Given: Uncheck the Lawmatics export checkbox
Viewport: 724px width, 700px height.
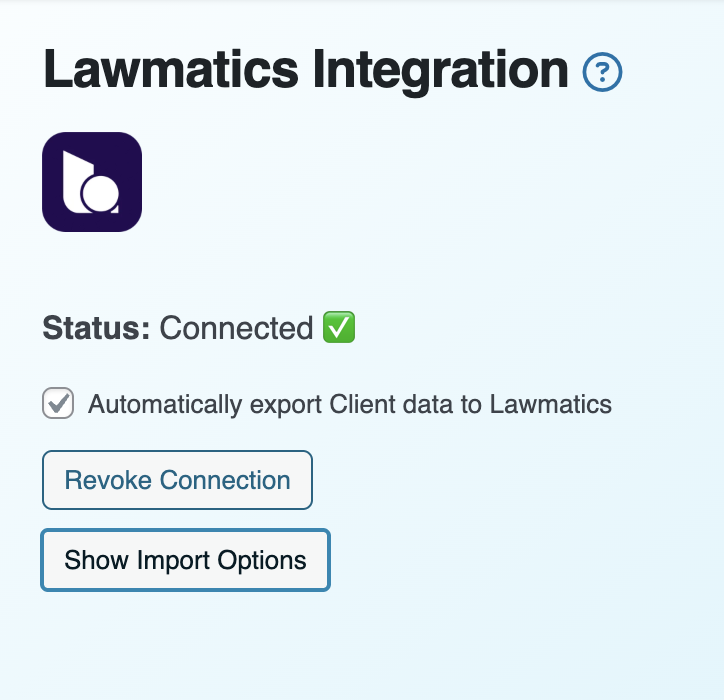Looking at the screenshot, I should point(58,403).
